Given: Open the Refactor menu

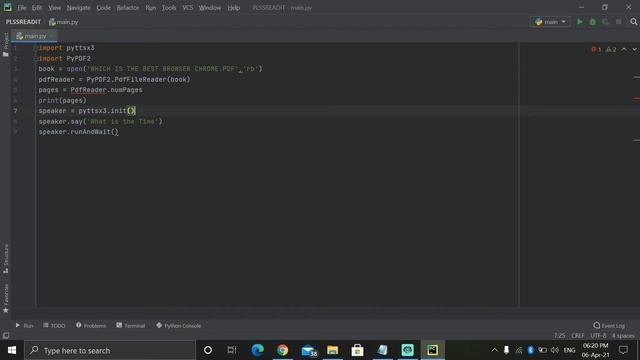Looking at the screenshot, I should click(x=128, y=8).
